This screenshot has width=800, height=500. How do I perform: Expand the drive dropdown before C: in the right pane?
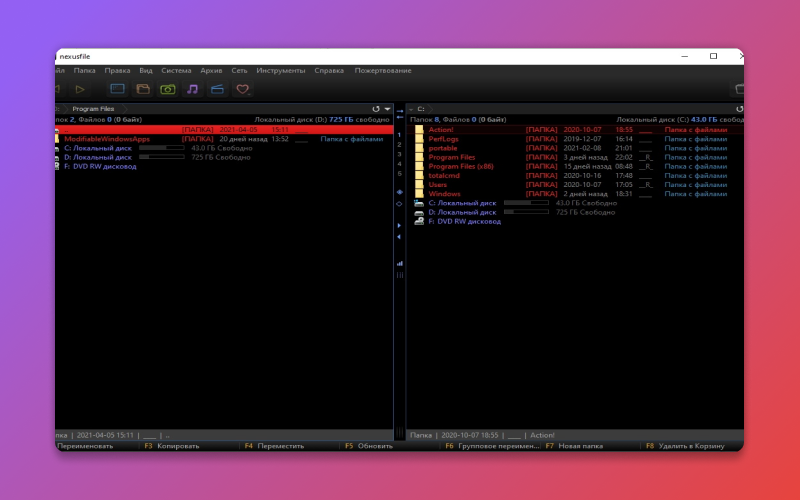pos(411,109)
